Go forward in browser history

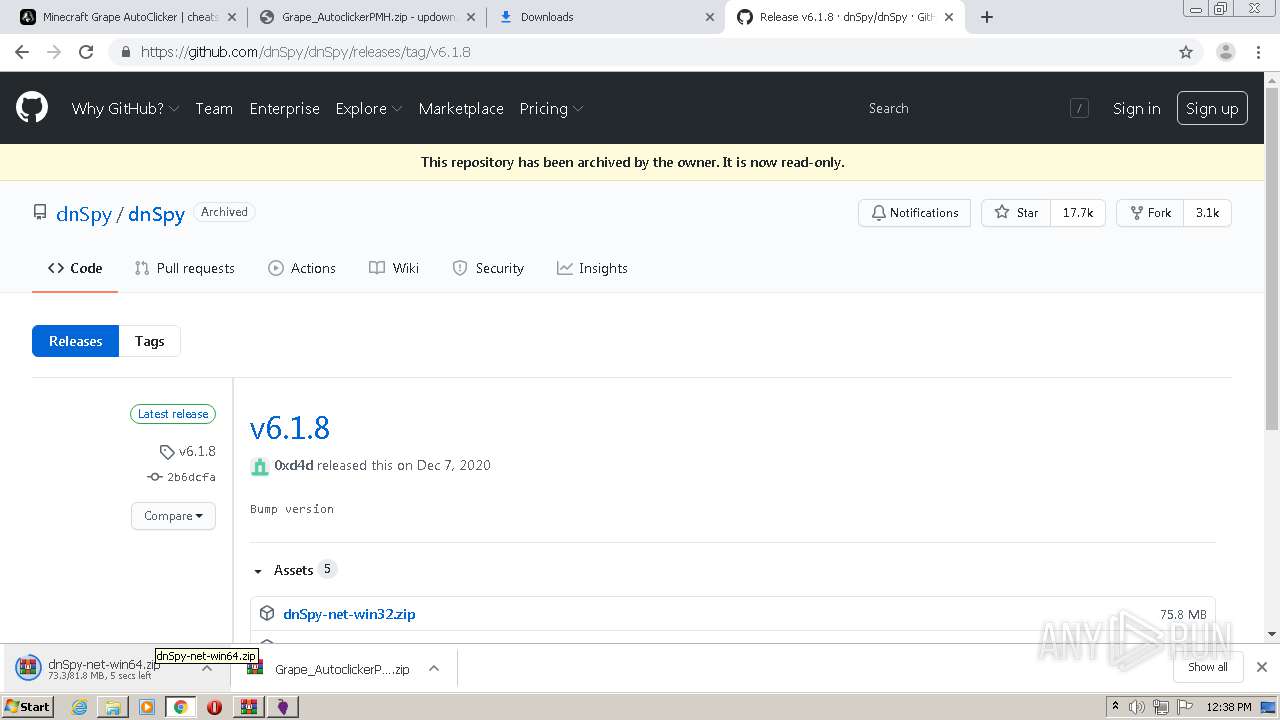[54, 52]
